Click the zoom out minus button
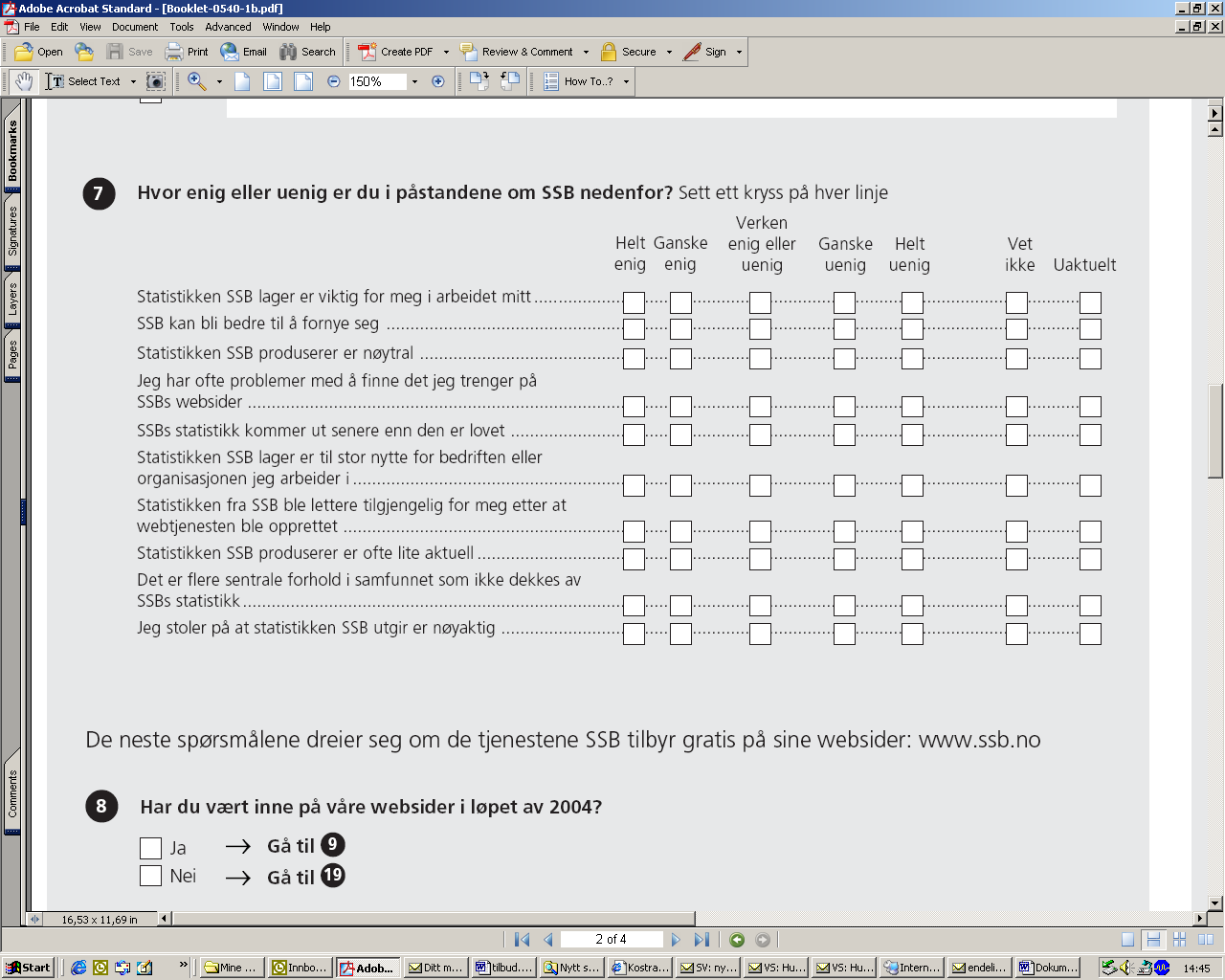The height and width of the screenshot is (980, 1225). coord(333,81)
